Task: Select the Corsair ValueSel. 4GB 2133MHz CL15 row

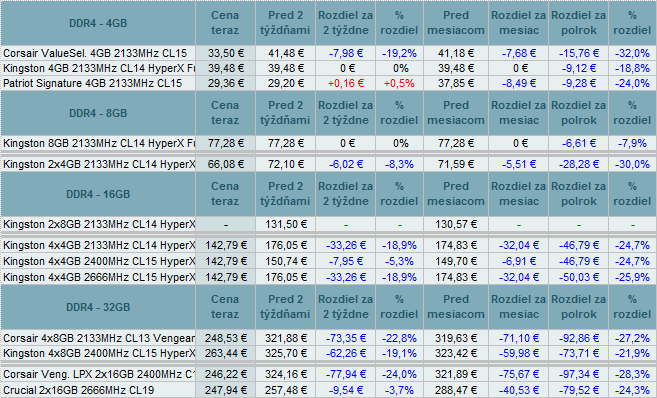Action: tap(328, 53)
